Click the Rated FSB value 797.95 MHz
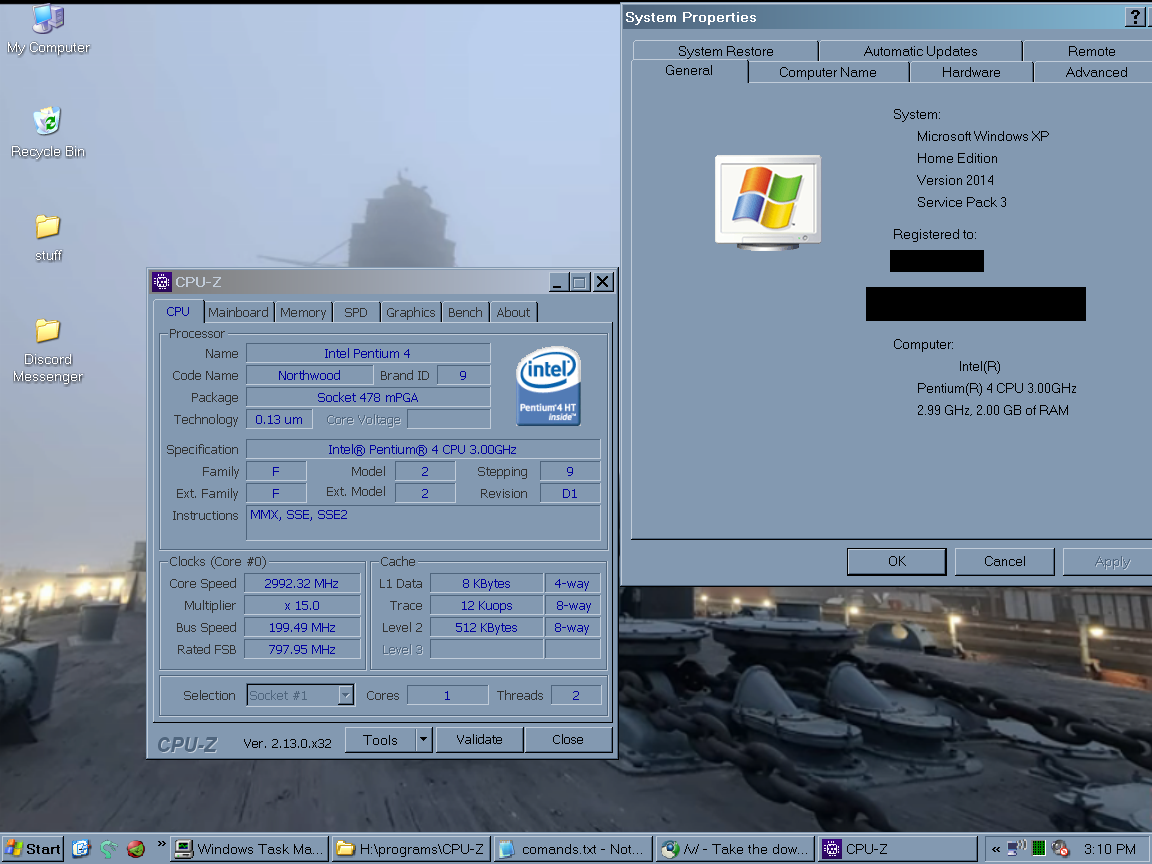 (x=302, y=649)
